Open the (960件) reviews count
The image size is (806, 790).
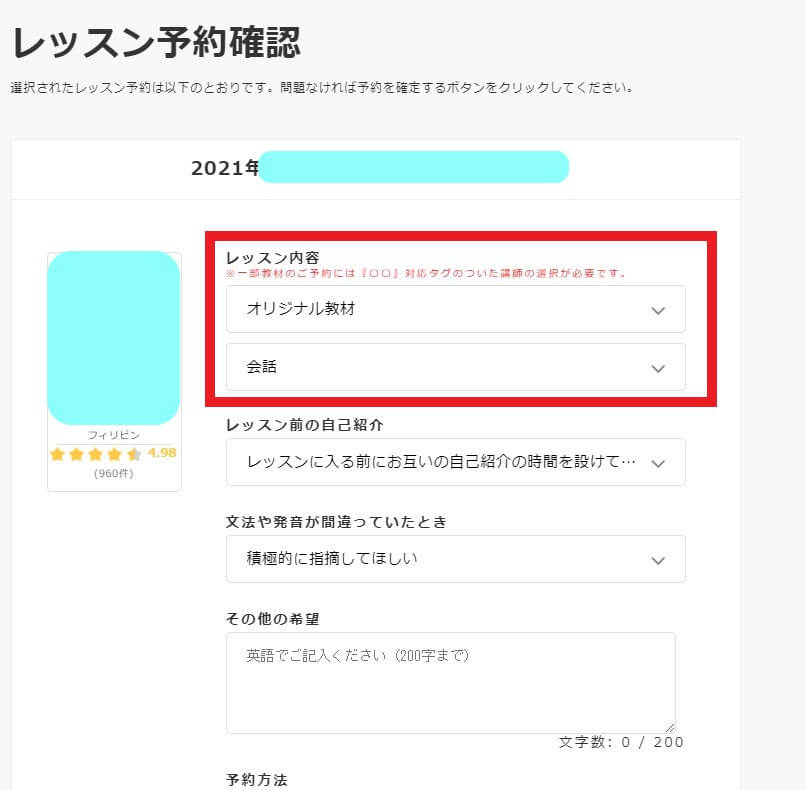[x=114, y=473]
